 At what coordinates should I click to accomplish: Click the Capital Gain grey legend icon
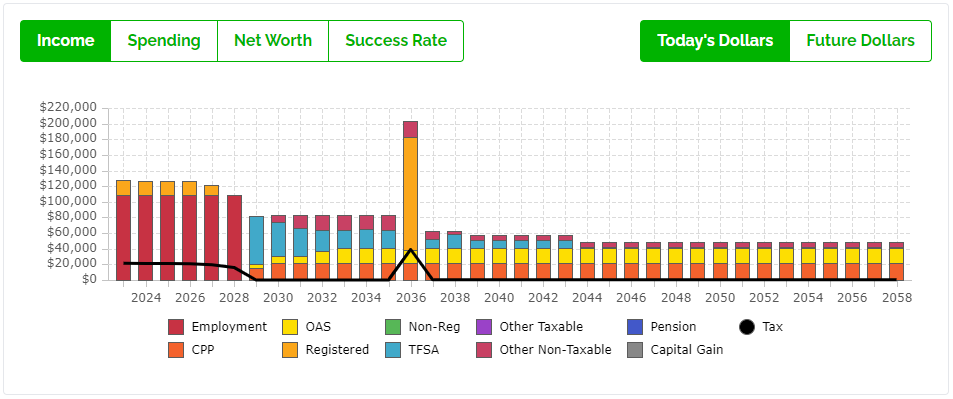pos(635,350)
